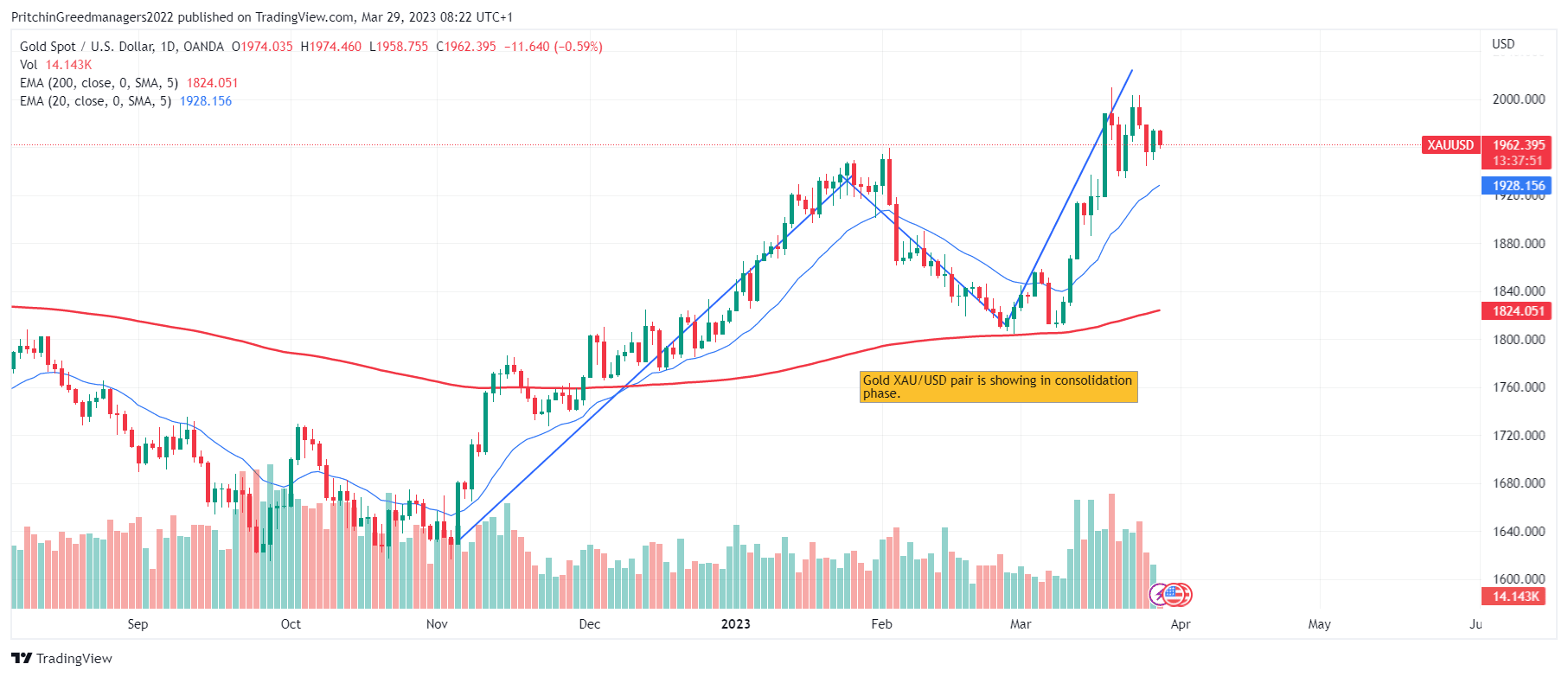Click the 1760.000 price axis label

(x=1519, y=387)
